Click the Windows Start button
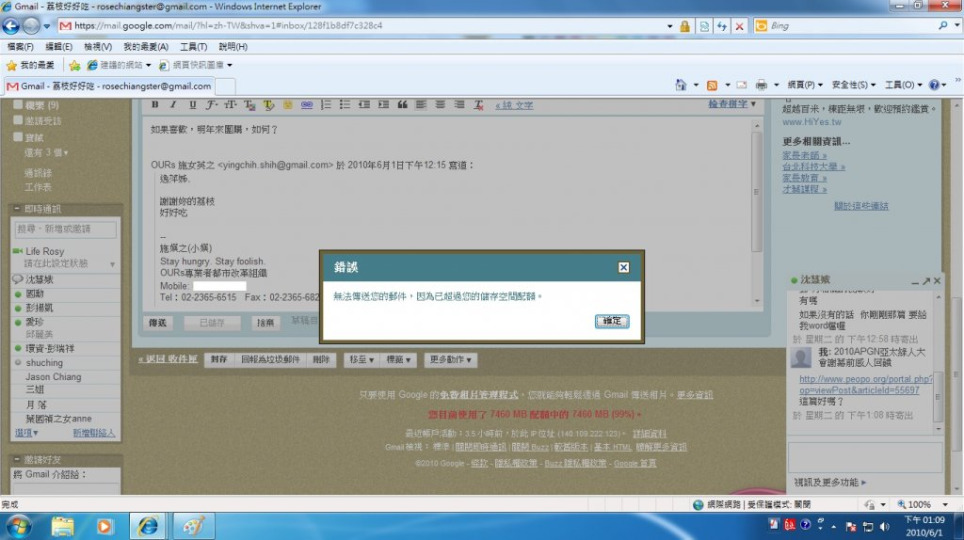The height and width of the screenshot is (540, 964). point(18,526)
